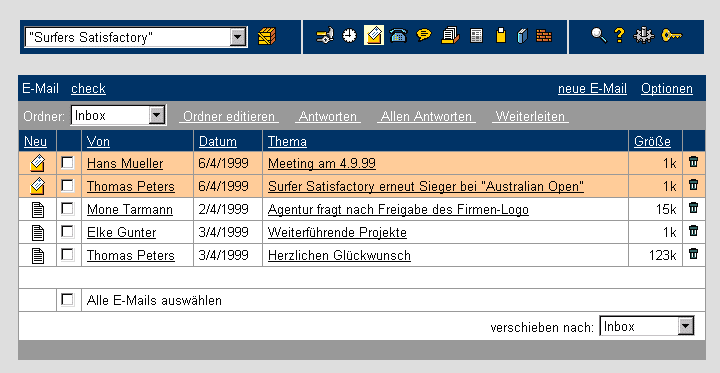Open the yellow speech bubble chat icon
Screen dimensions: 720x373
click(424, 35)
